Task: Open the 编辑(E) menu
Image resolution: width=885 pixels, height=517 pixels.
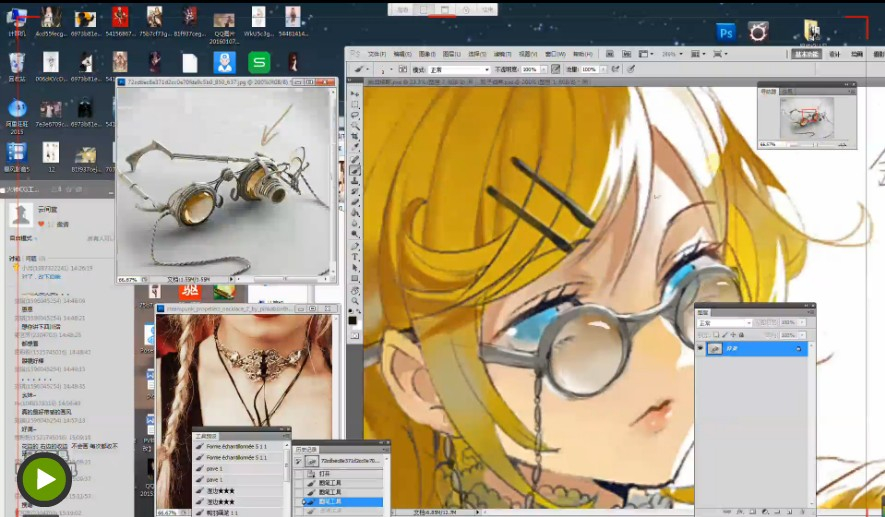Action: point(402,54)
